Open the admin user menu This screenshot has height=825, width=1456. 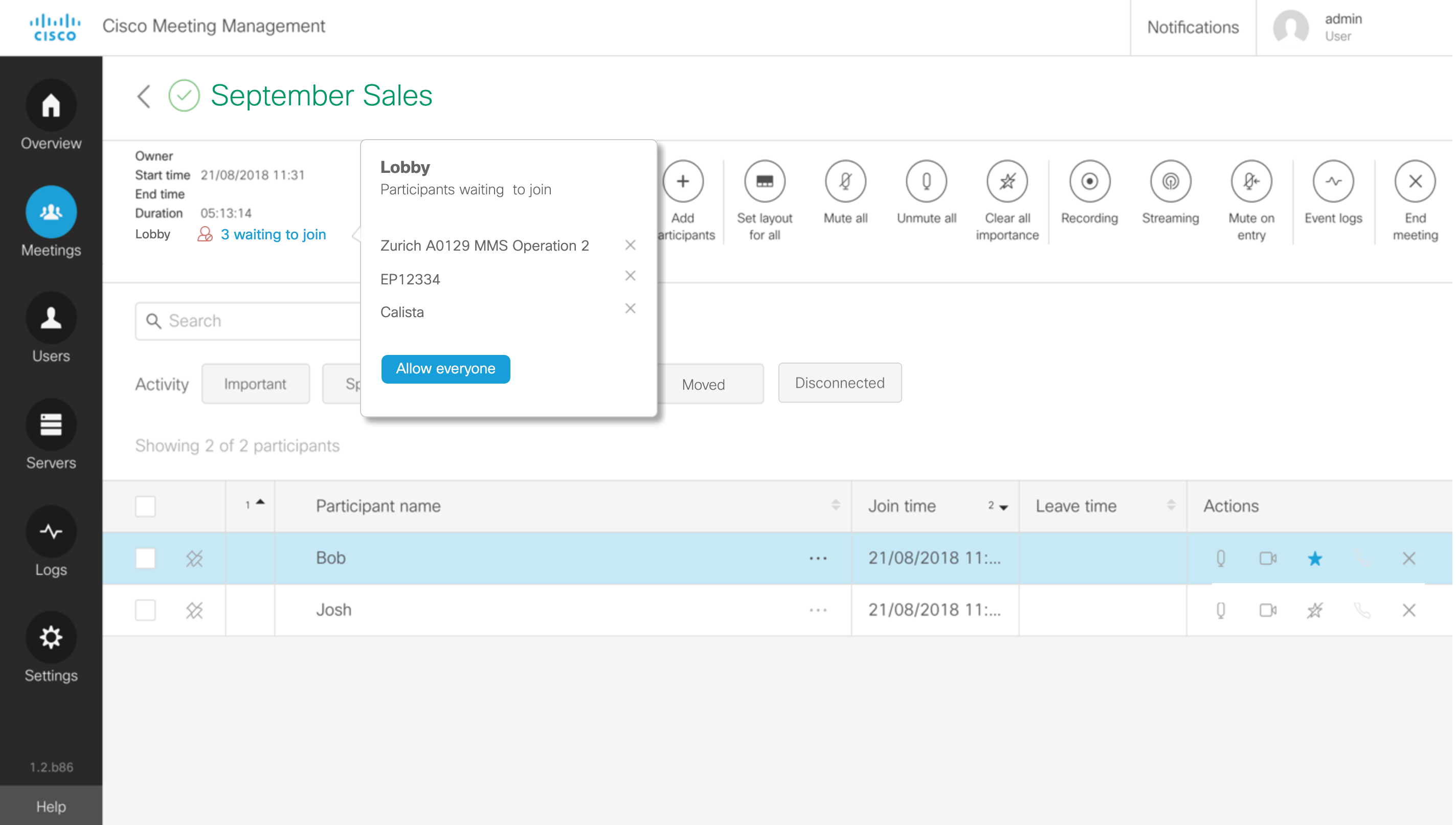(x=1344, y=27)
